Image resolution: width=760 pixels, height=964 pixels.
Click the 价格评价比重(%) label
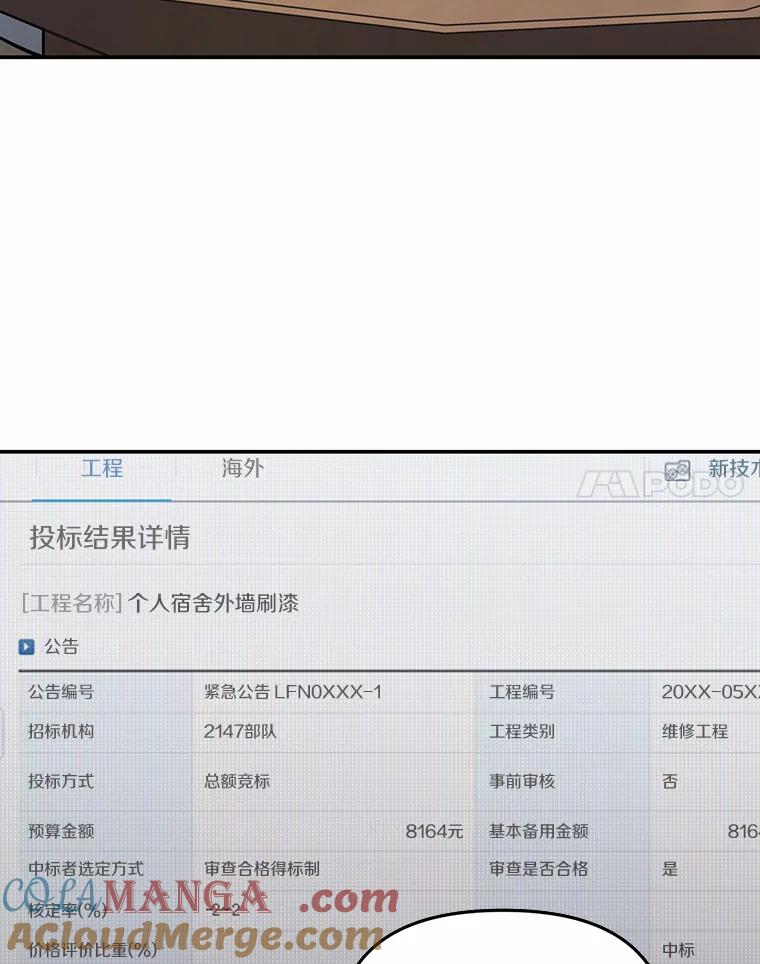point(92,950)
